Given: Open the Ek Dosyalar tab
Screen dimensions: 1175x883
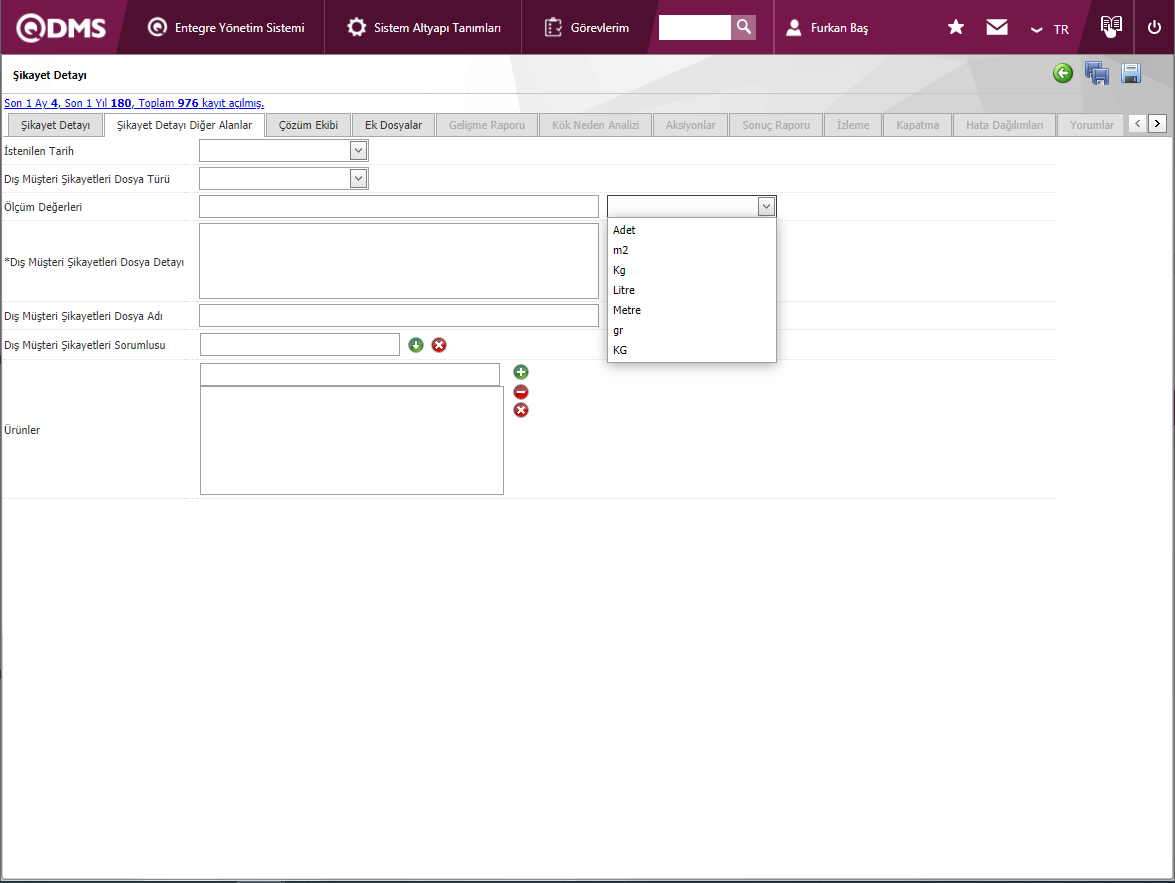Looking at the screenshot, I should [x=393, y=125].
